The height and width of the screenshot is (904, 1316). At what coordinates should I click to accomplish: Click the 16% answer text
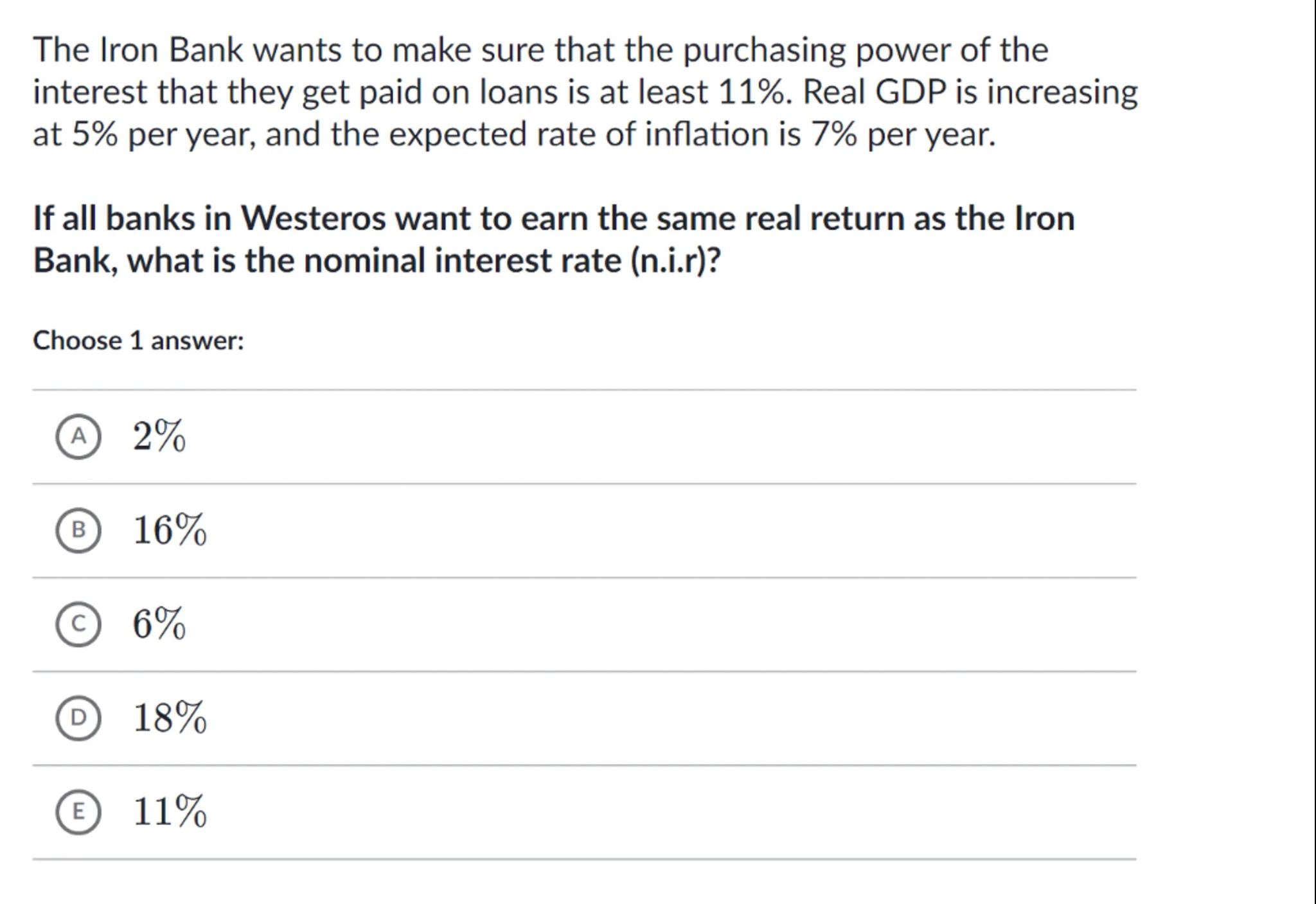click(170, 530)
